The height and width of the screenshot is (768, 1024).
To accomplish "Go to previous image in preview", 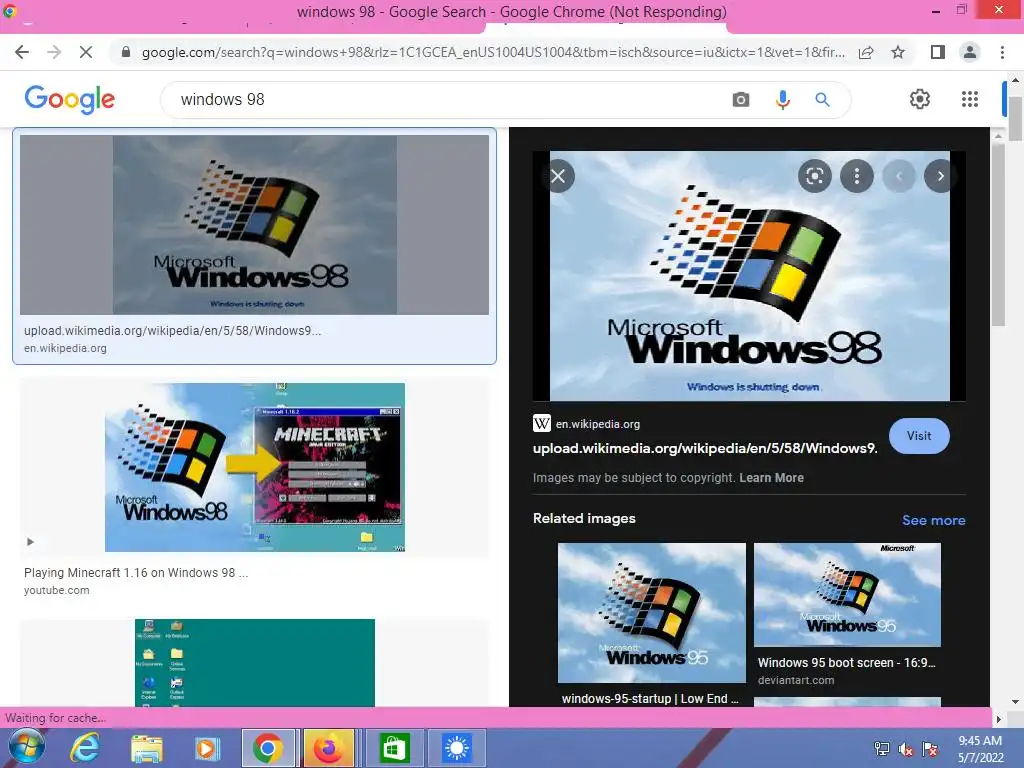I will click(x=899, y=176).
